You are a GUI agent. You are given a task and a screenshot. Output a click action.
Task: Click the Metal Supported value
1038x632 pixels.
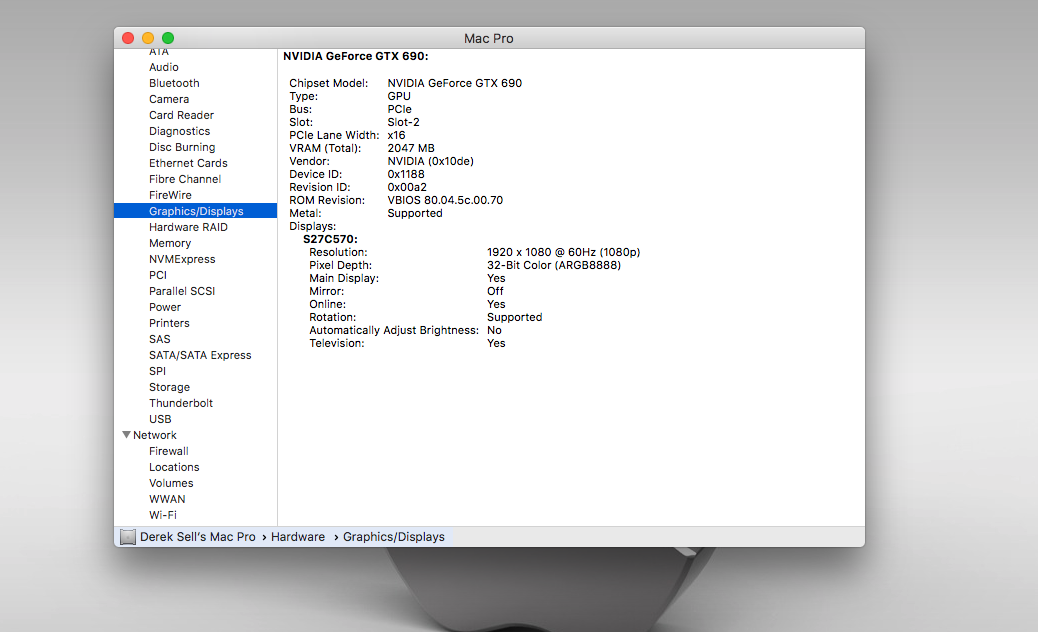coord(415,213)
